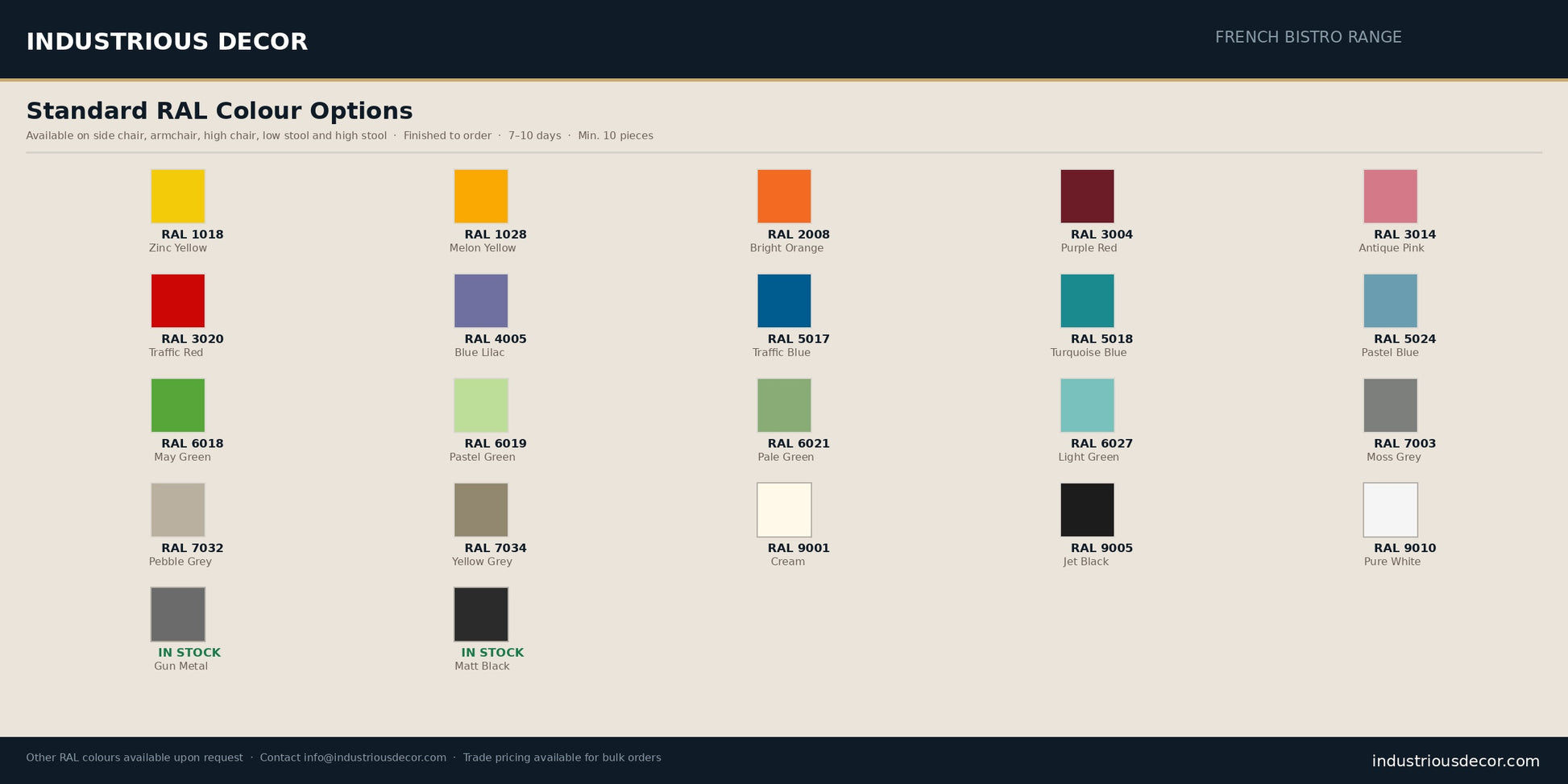Click the 'Blue Lilac' name label
The height and width of the screenshot is (784, 1568).
[x=479, y=353]
